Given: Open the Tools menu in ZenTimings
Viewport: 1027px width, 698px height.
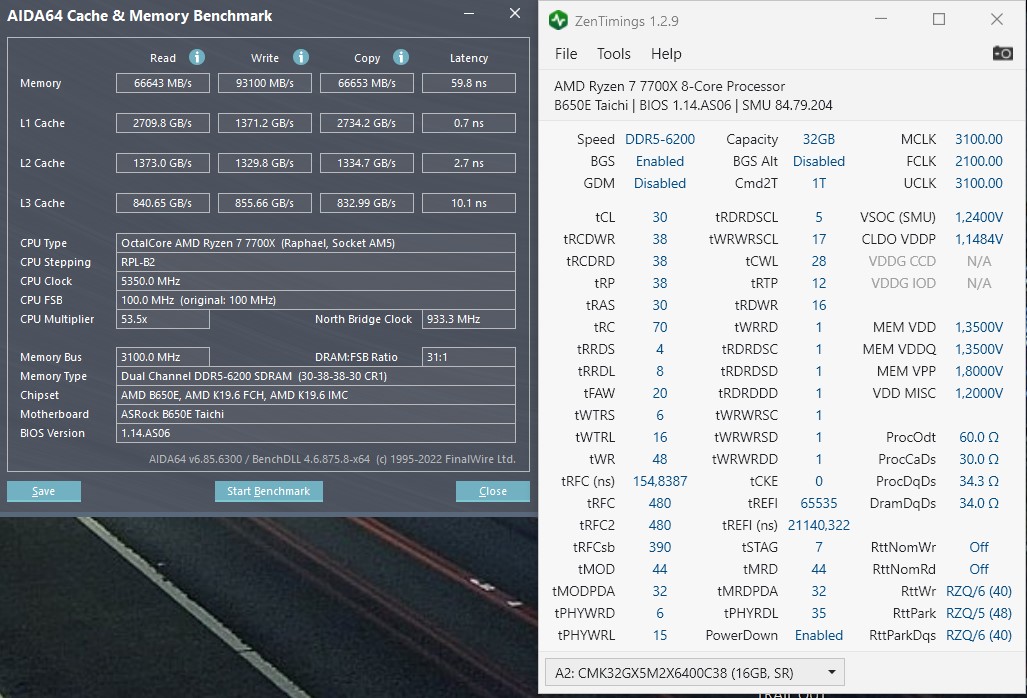Looking at the screenshot, I should click(x=613, y=54).
